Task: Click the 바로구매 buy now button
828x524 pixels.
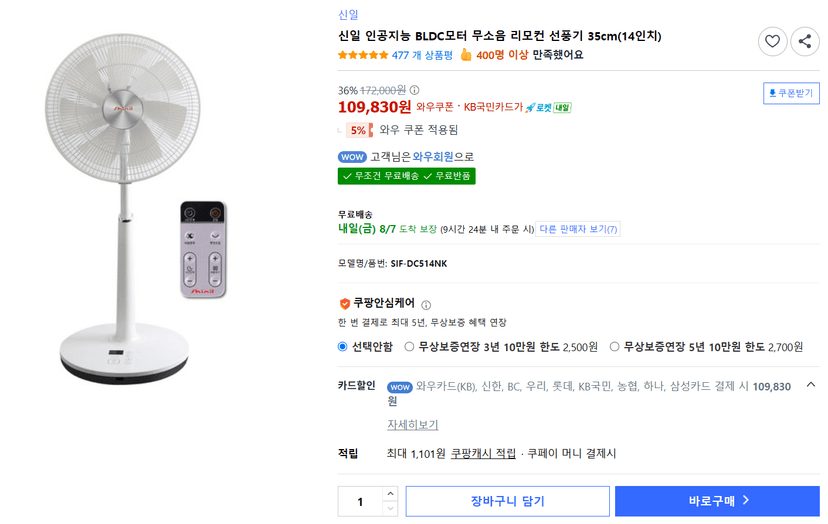Action: [x=717, y=501]
